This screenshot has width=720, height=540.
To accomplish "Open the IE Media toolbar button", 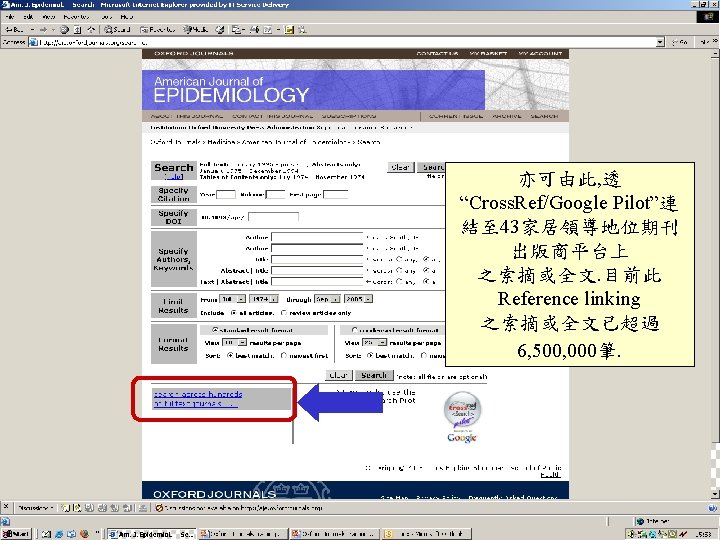I will point(196,29).
